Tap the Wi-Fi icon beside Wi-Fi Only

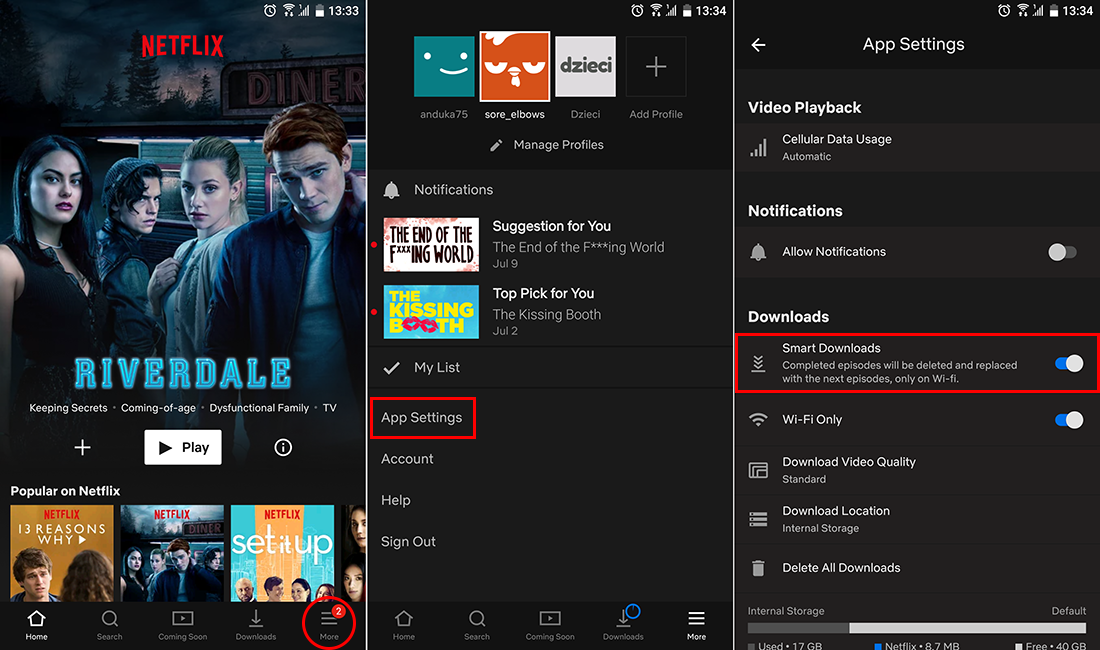coord(758,419)
